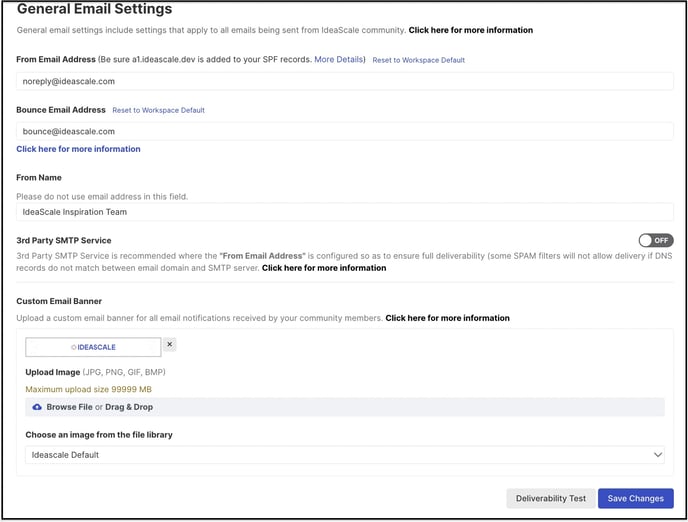The height and width of the screenshot is (522, 688).
Task: Toggle the 3rd Party SMTP Service switch
Action: click(656, 240)
